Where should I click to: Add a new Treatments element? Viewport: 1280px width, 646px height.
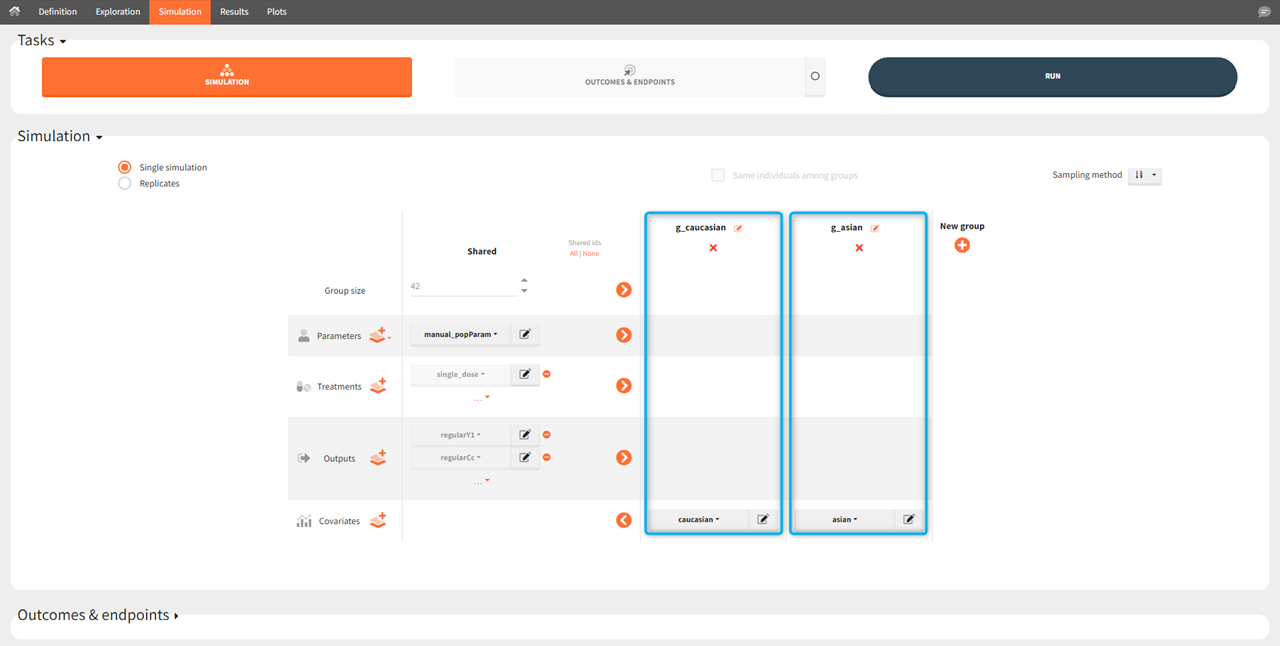pos(378,386)
